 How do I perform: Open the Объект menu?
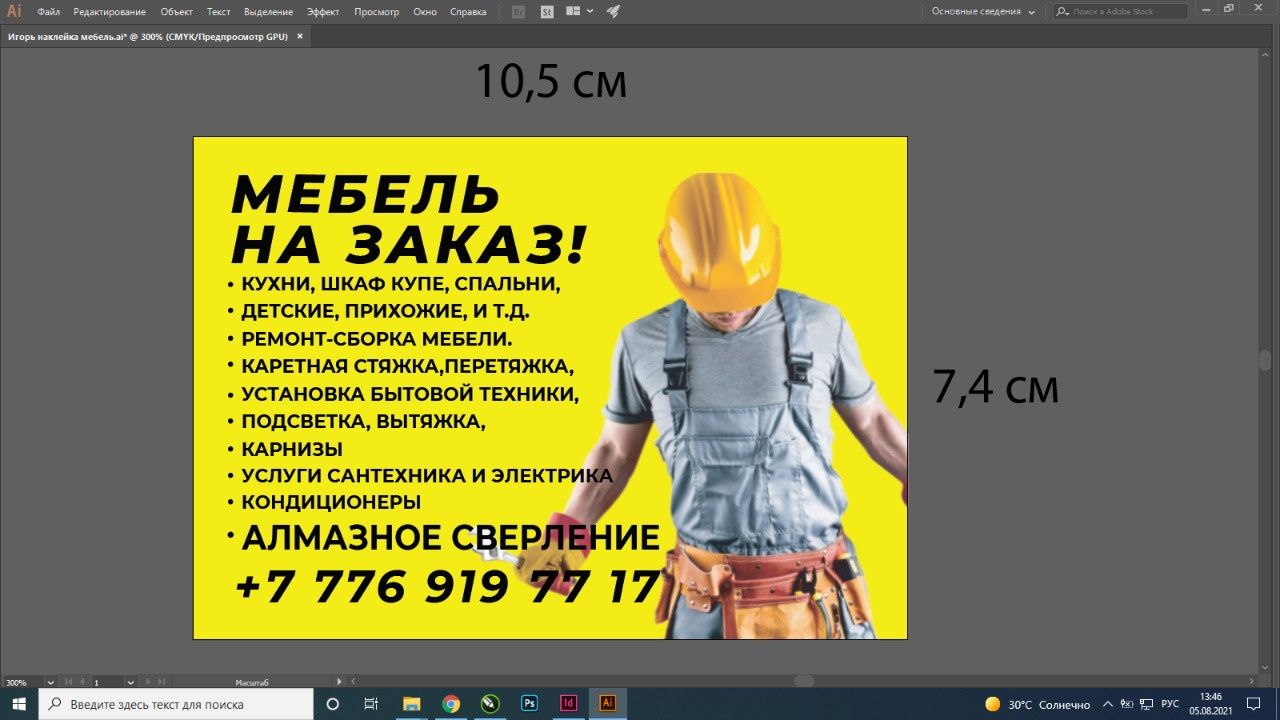tap(176, 12)
